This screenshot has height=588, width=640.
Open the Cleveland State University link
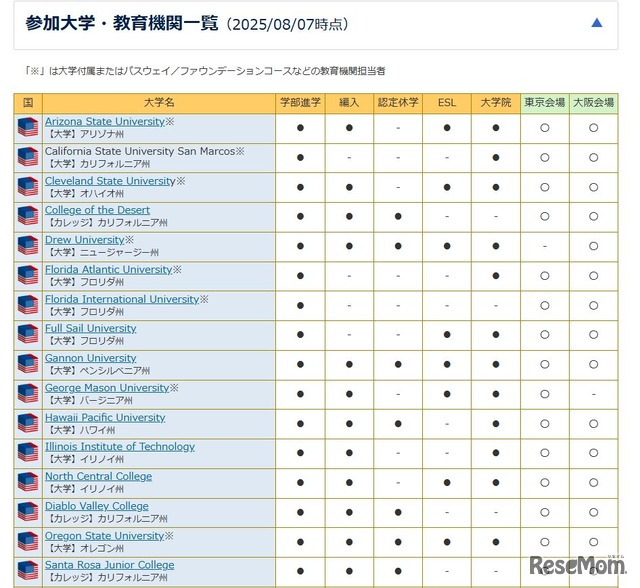click(x=110, y=181)
